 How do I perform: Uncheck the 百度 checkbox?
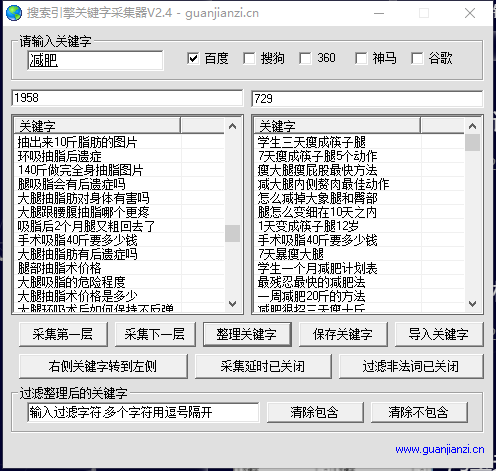point(193,59)
